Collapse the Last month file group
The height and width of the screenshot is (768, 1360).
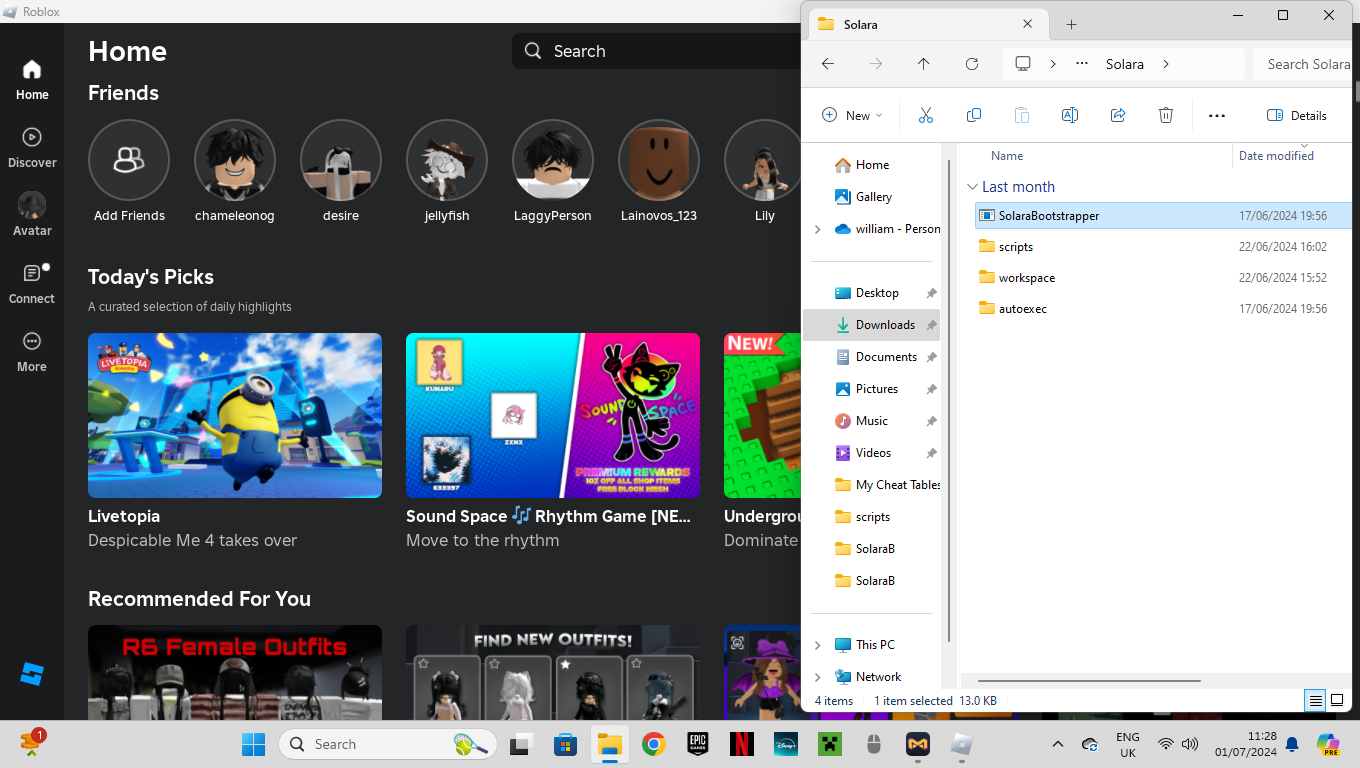click(x=972, y=187)
